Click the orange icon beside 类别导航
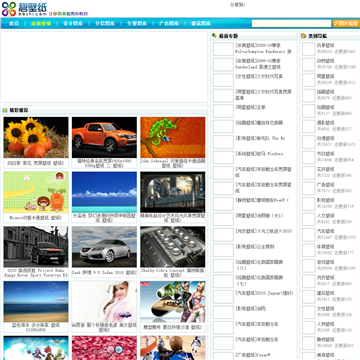Viewport: 360px width, 360px height. pos(303,36)
